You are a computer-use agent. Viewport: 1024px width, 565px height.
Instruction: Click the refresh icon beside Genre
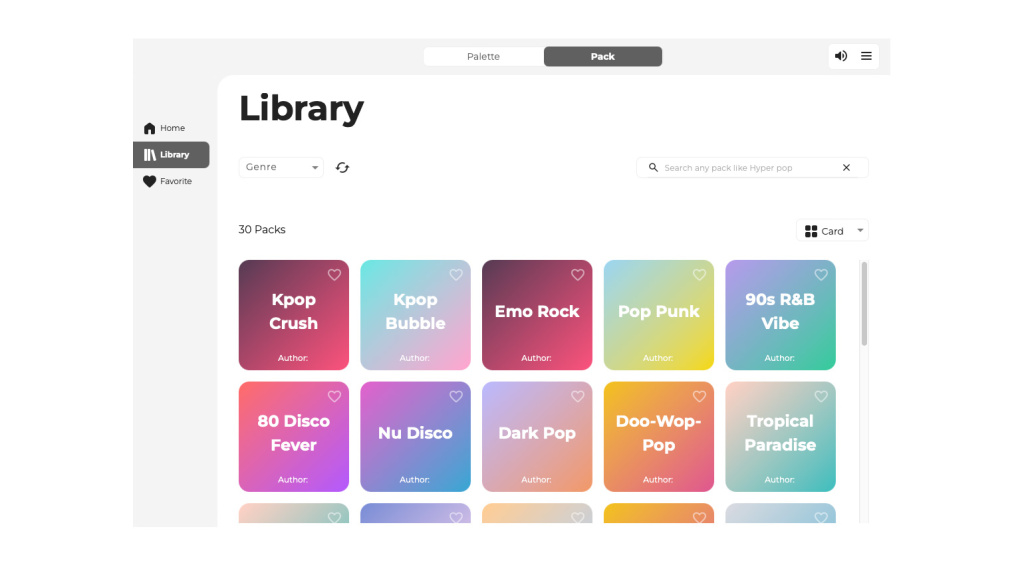pos(342,168)
